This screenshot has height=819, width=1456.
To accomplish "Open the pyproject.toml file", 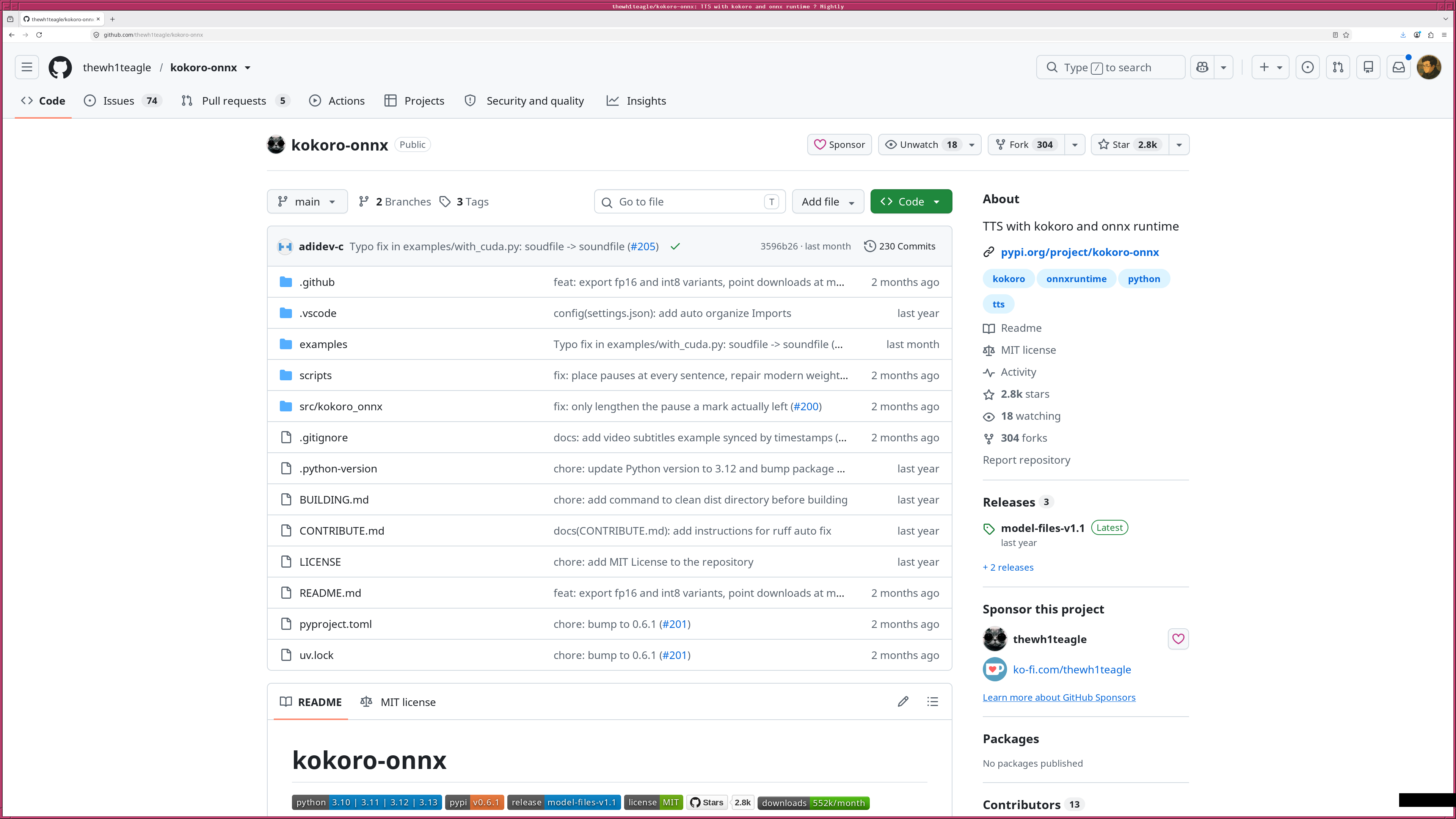I will point(336,624).
